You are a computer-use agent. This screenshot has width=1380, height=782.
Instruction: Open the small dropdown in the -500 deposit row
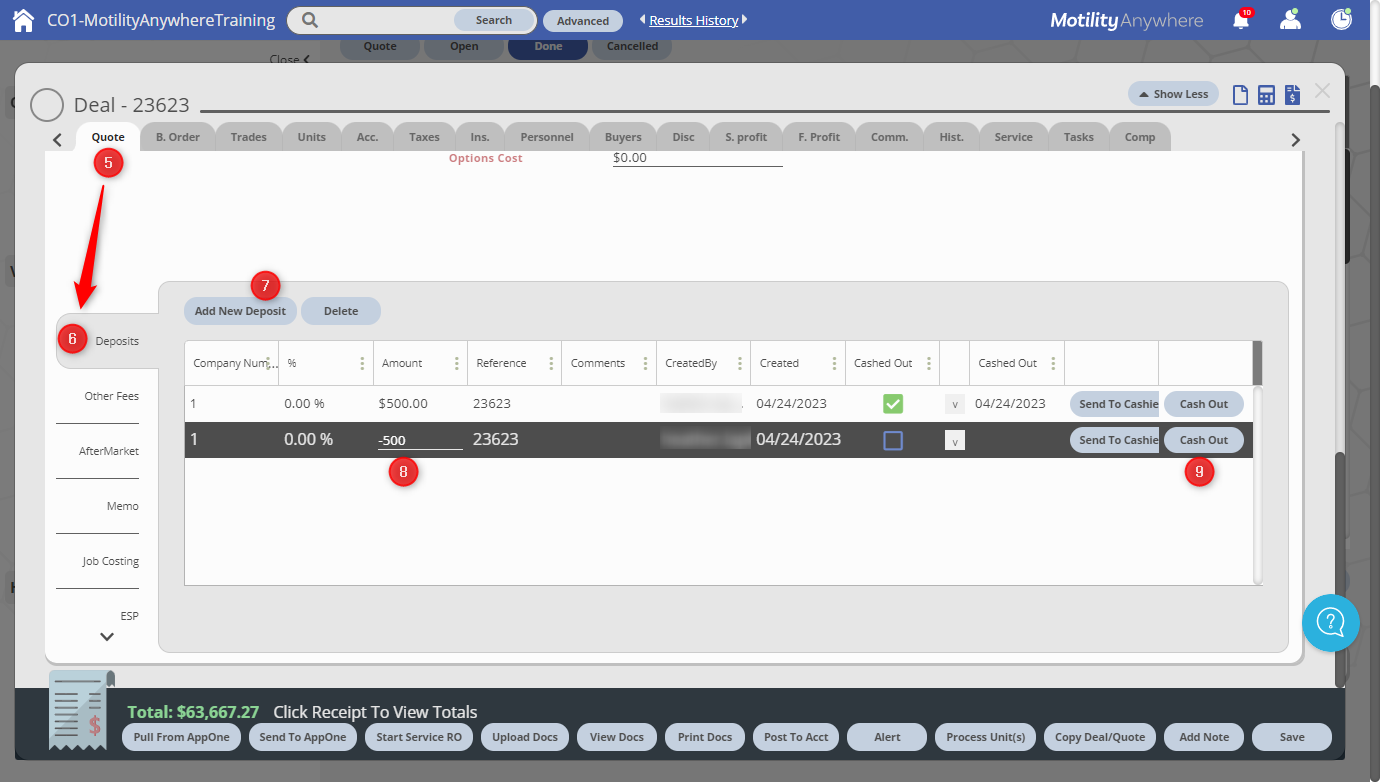pyautogui.click(x=954, y=440)
